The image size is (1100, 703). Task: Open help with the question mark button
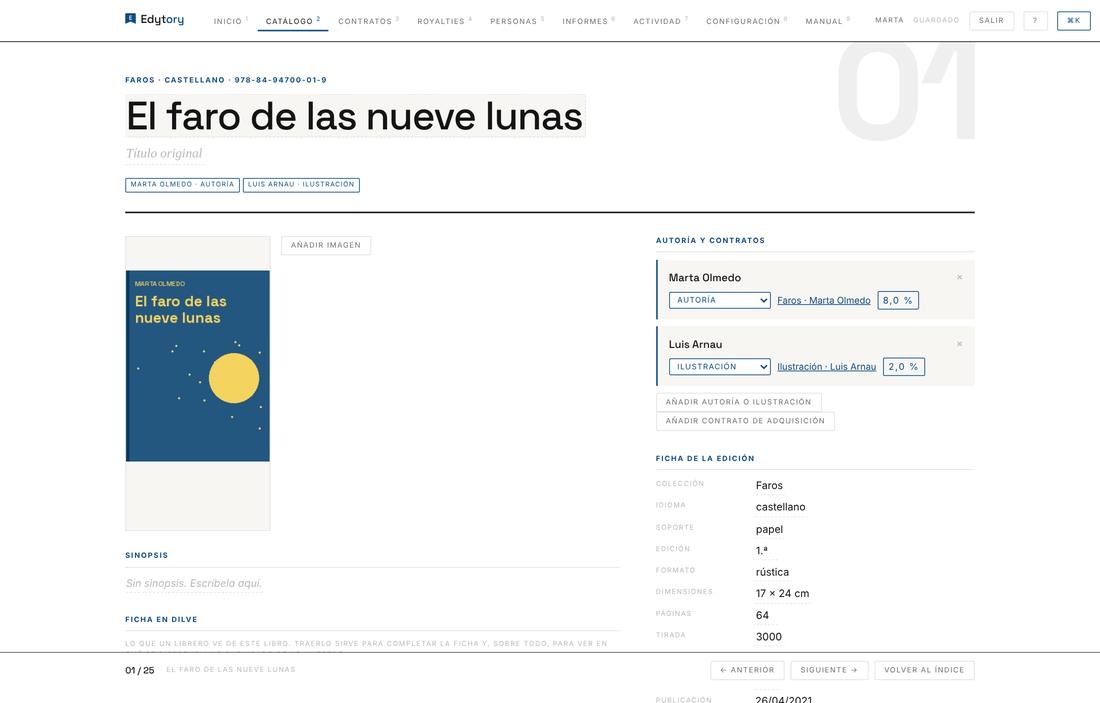pos(1035,20)
